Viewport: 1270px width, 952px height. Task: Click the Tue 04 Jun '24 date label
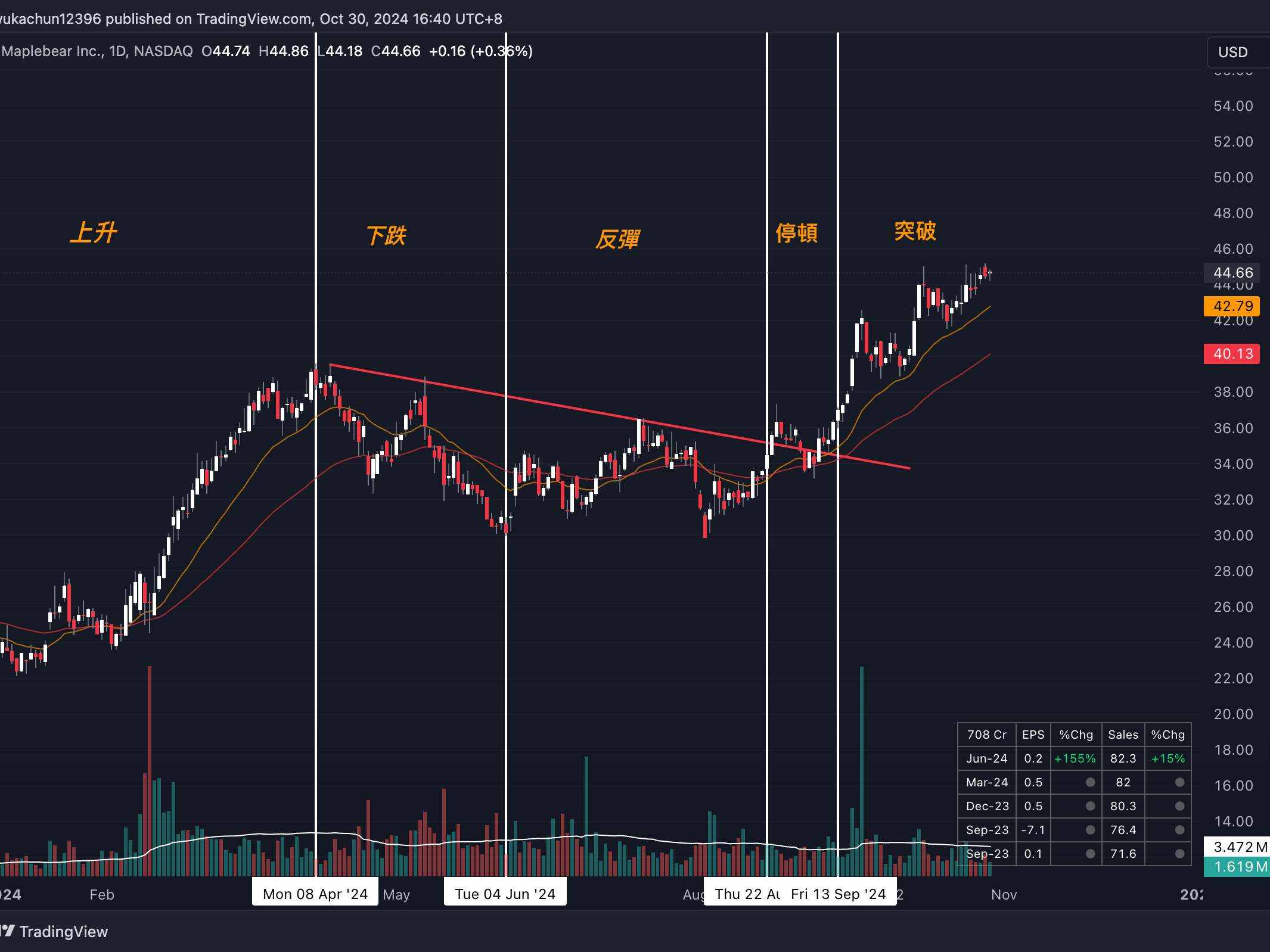click(x=505, y=894)
